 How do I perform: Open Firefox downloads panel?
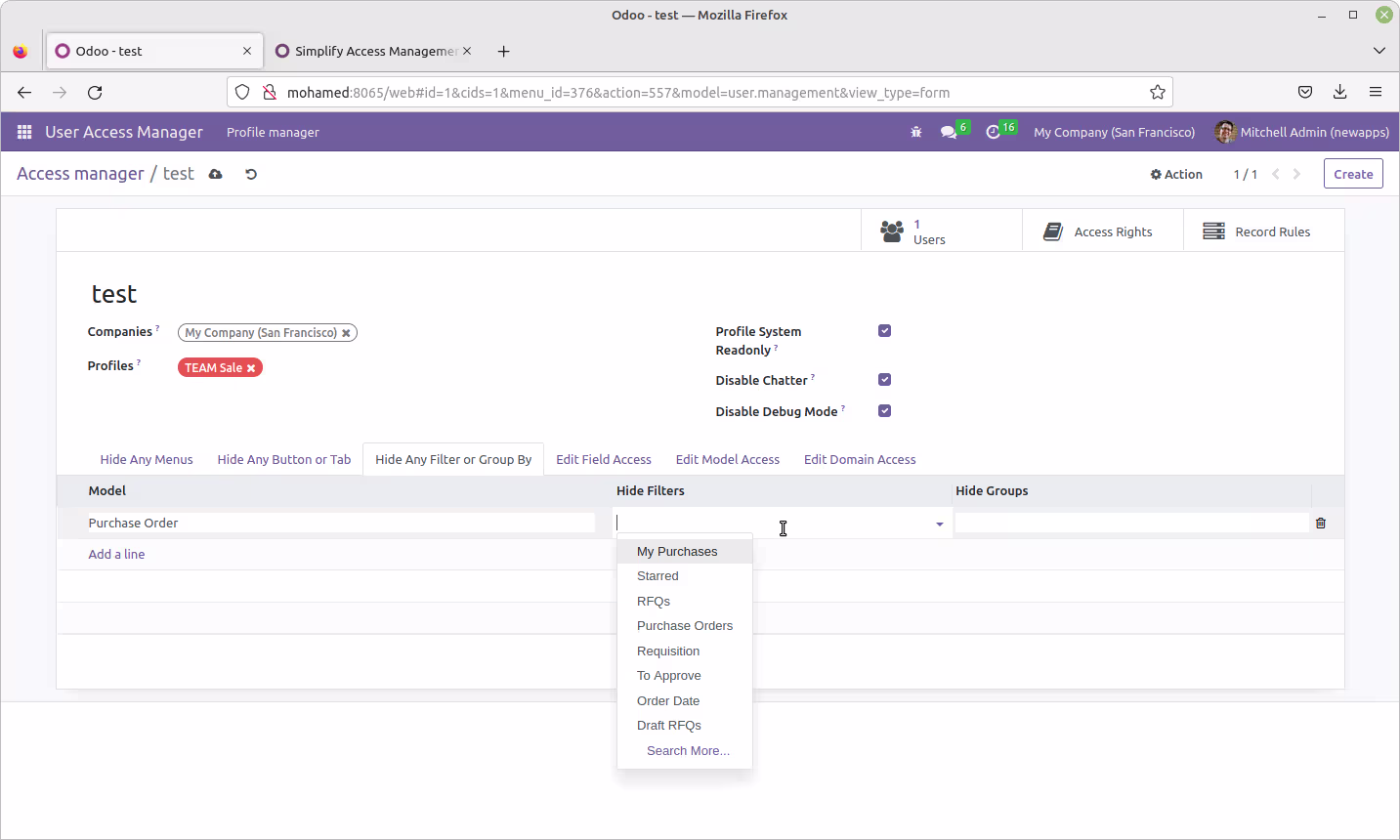1340,92
